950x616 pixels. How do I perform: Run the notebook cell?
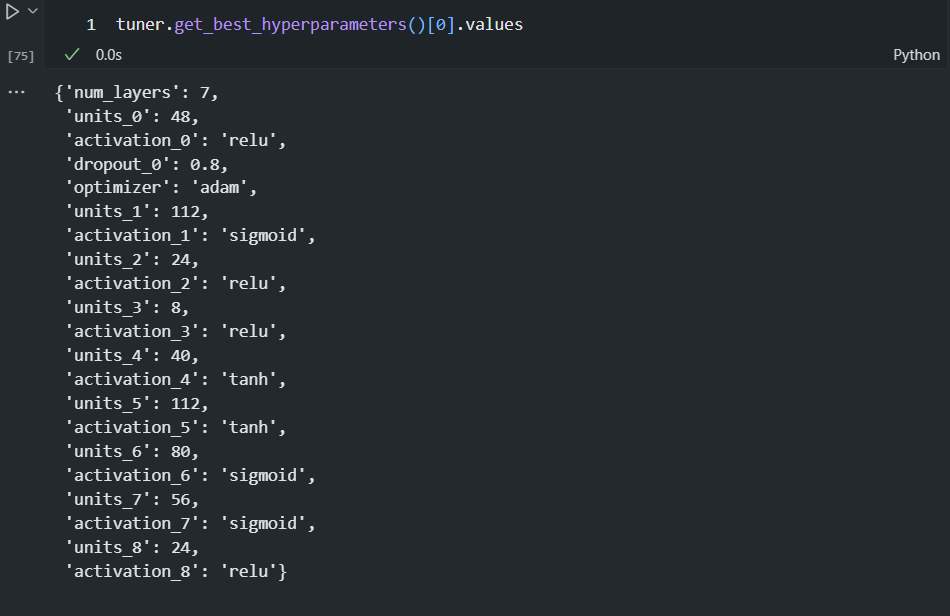[x=12, y=12]
